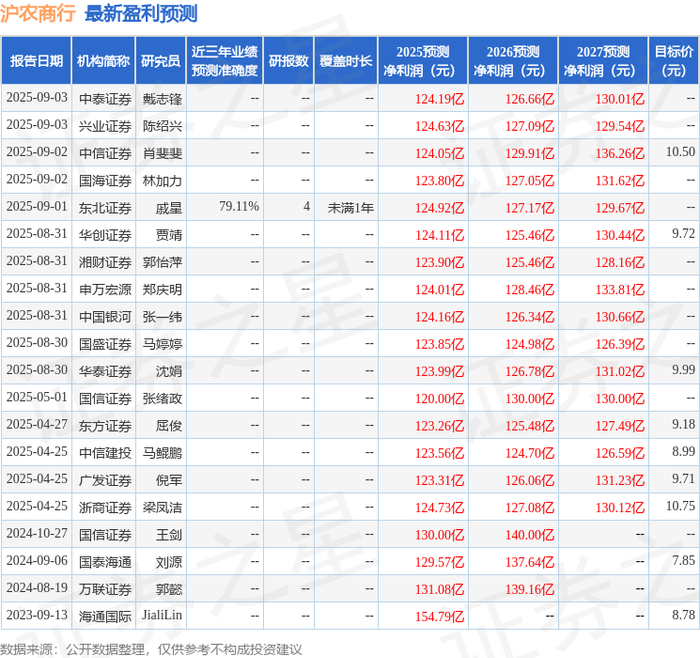The width and height of the screenshot is (700, 658).
Task: Select the 申万宏源 institution cell
Action: click(105, 289)
